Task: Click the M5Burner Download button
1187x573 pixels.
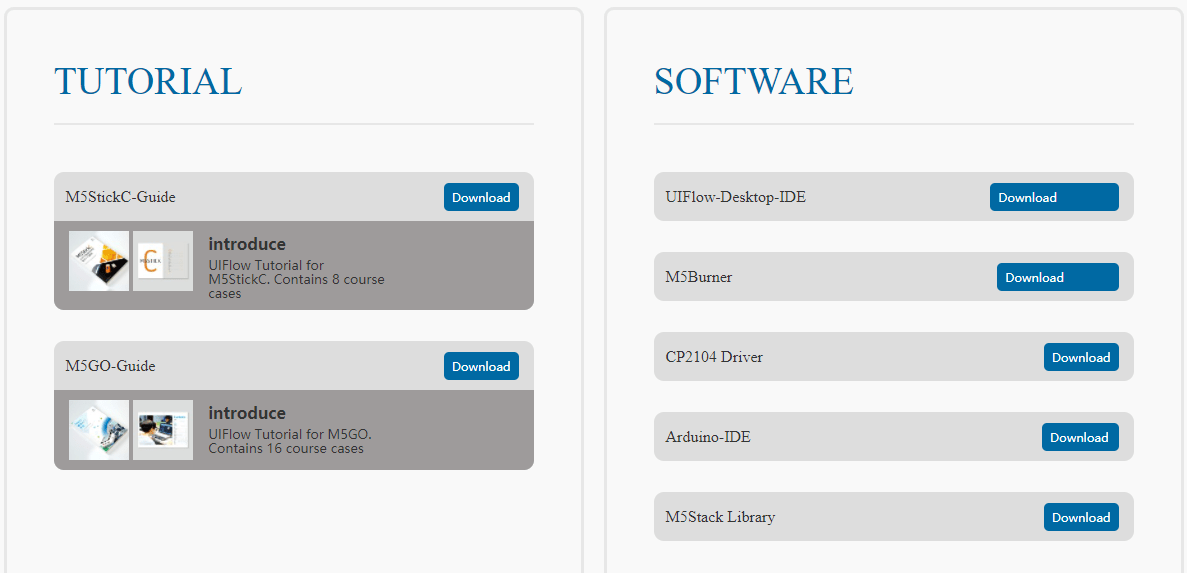Action: (x=1057, y=277)
